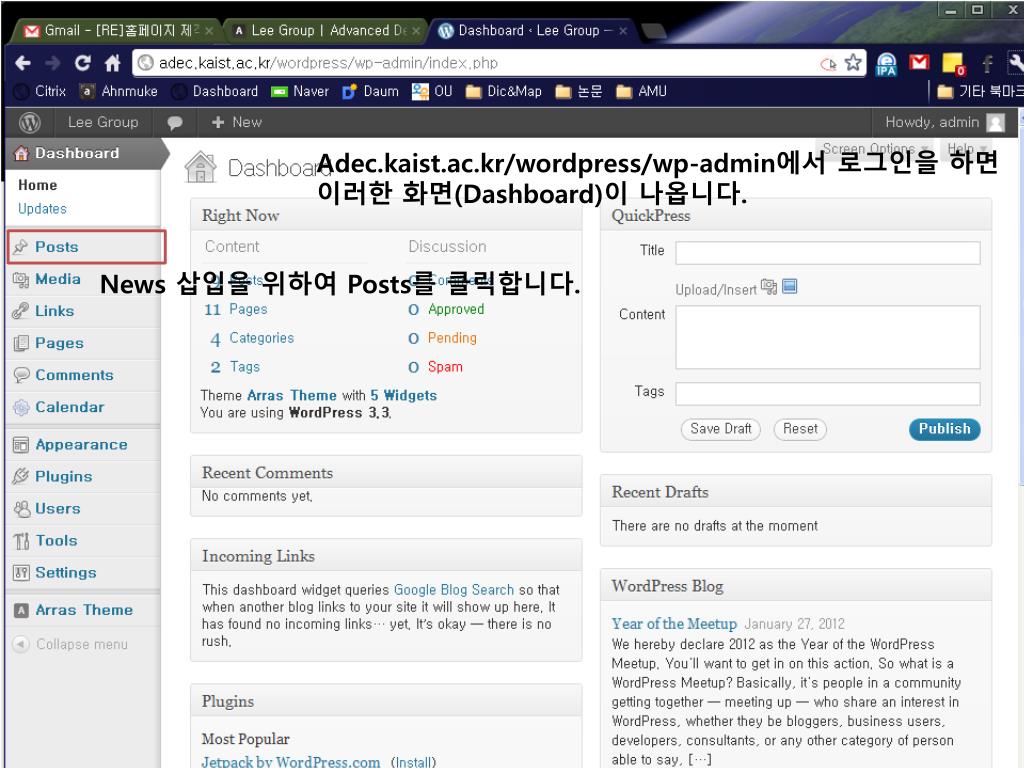Viewport: 1024px width, 768px height.
Task: Click the browser back arrow
Action: pyautogui.click(x=23, y=63)
